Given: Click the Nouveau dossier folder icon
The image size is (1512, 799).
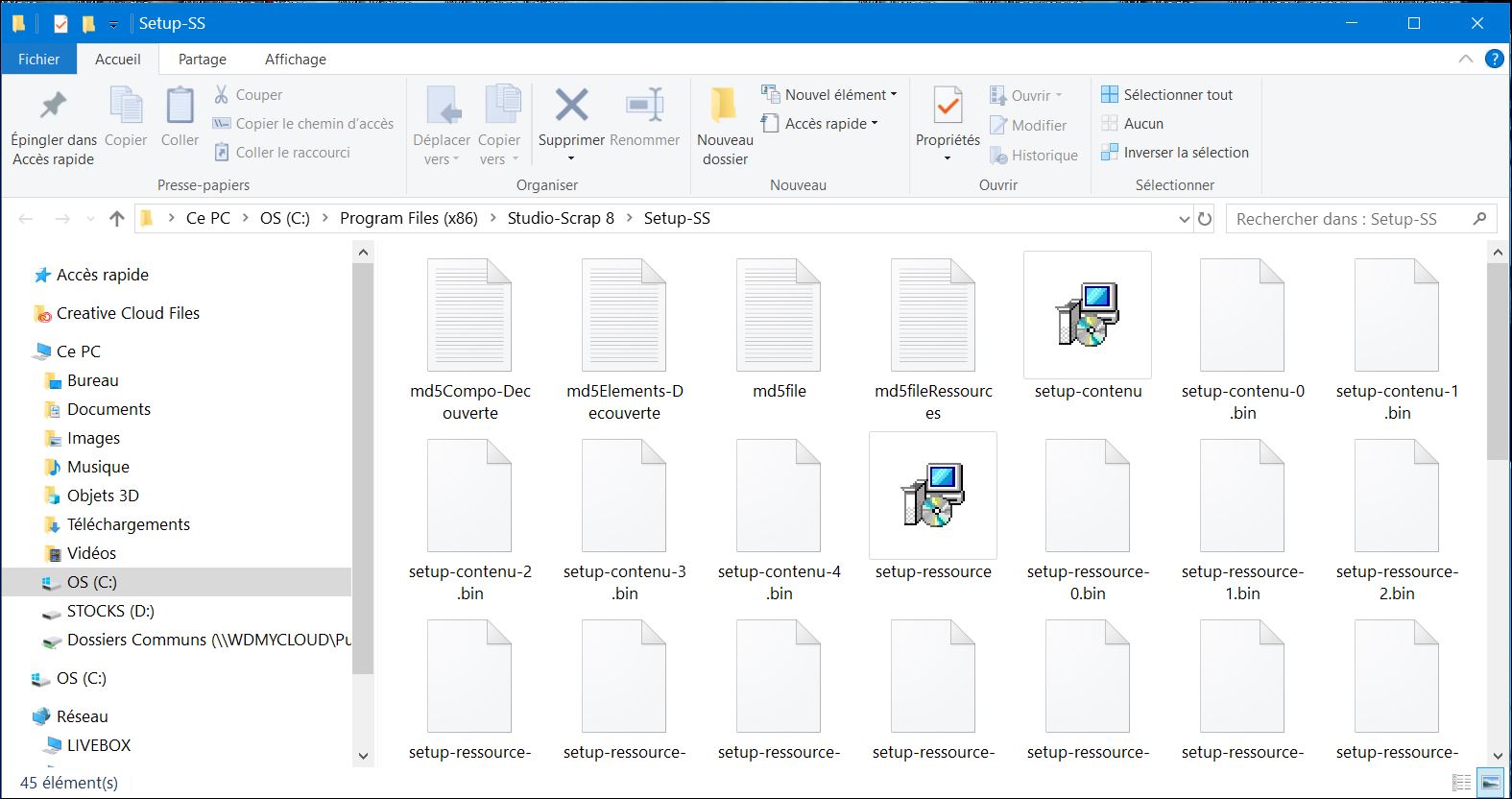Looking at the screenshot, I should 724,106.
